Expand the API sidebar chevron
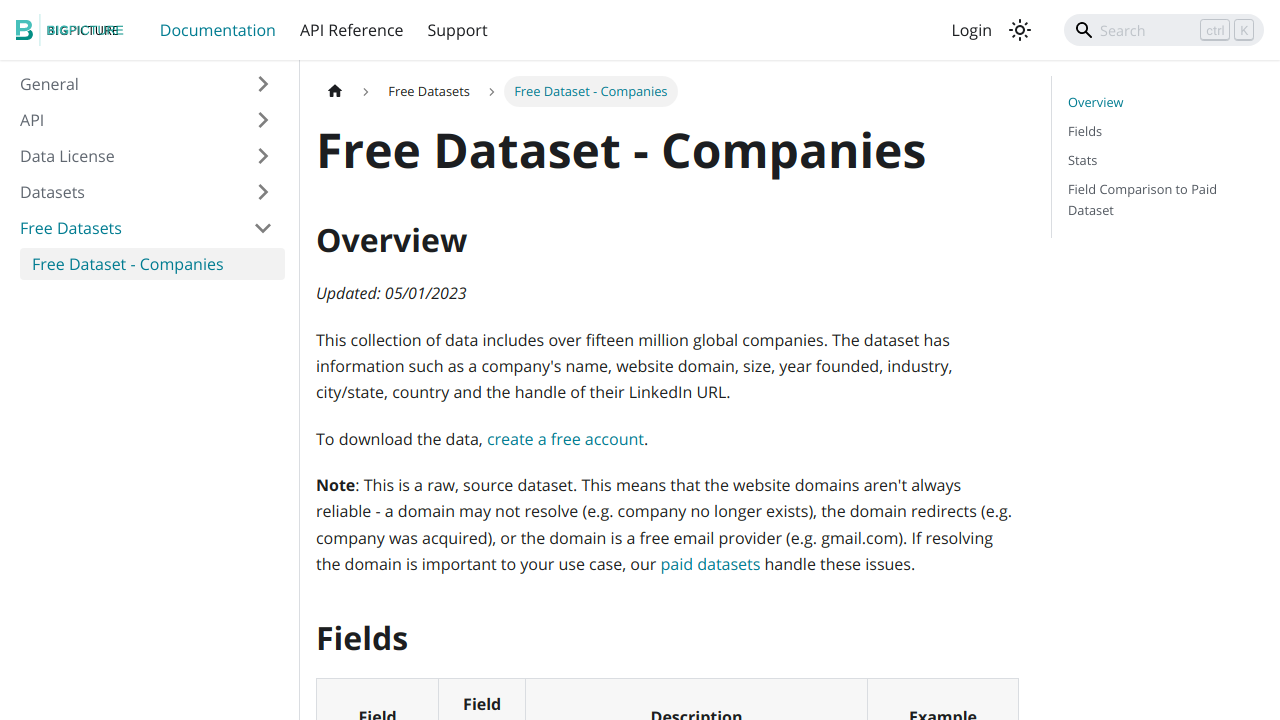Screen dimensions: 1280x720 pos(263,120)
